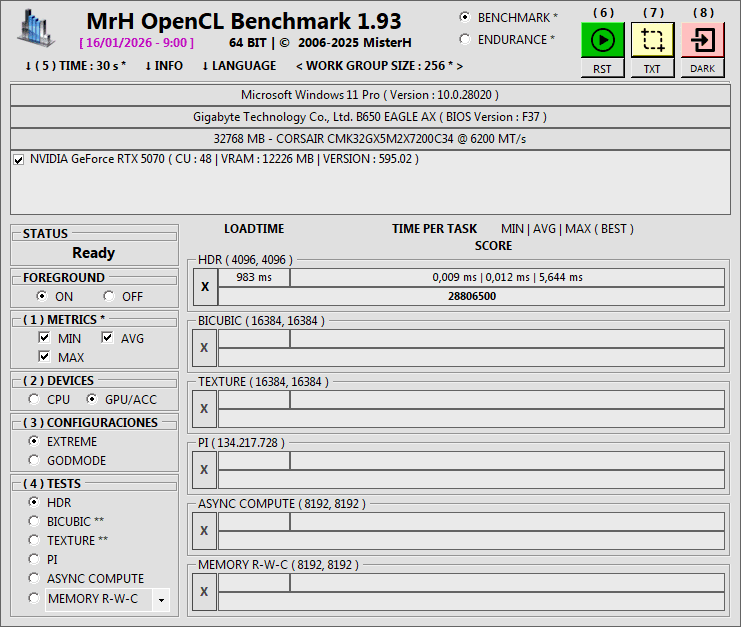Click the Microsoft Windows 11 Pro info bar
Screen dimensions: 741x627
370,95
